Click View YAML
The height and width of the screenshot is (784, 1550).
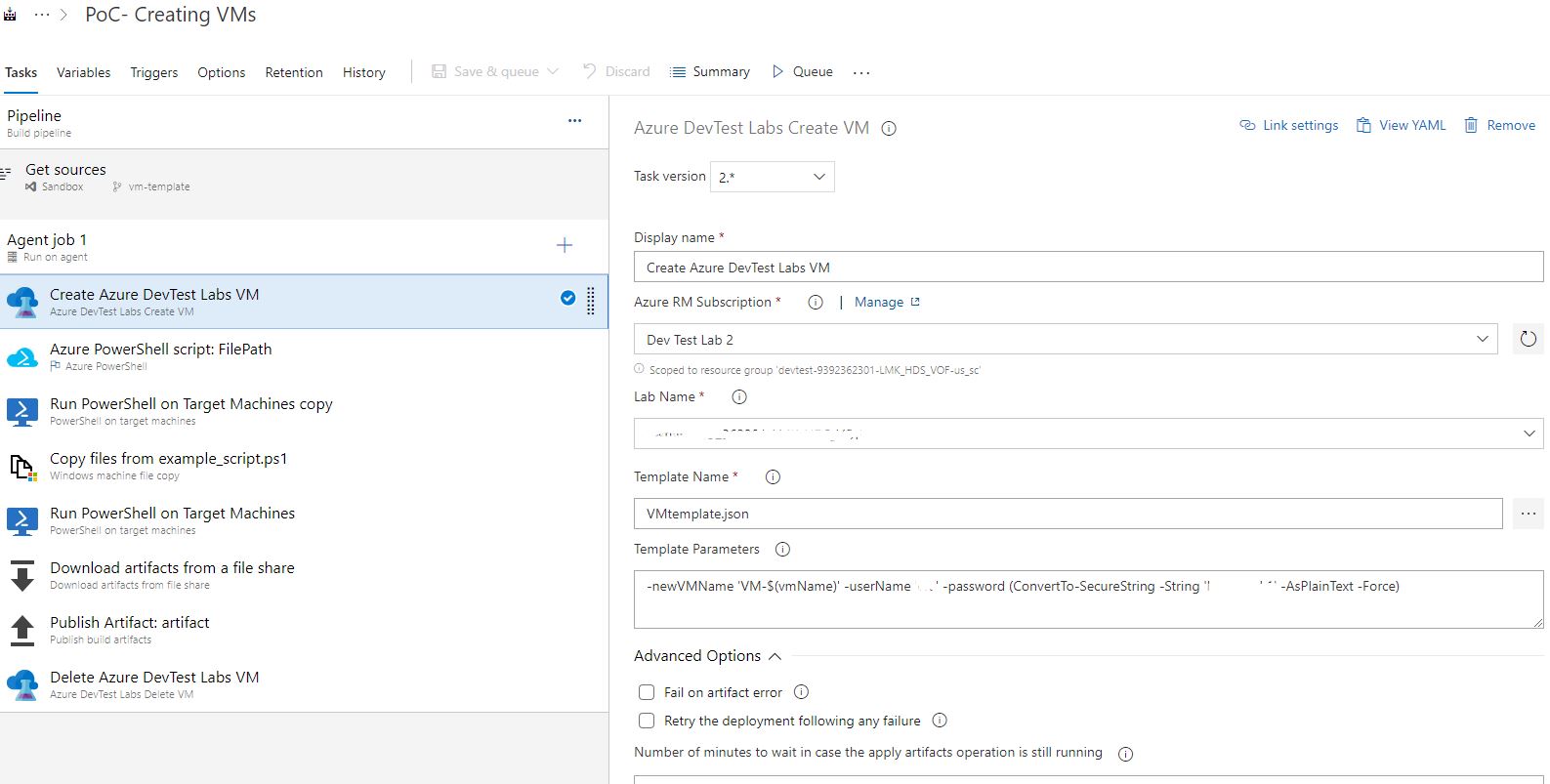tap(1401, 125)
